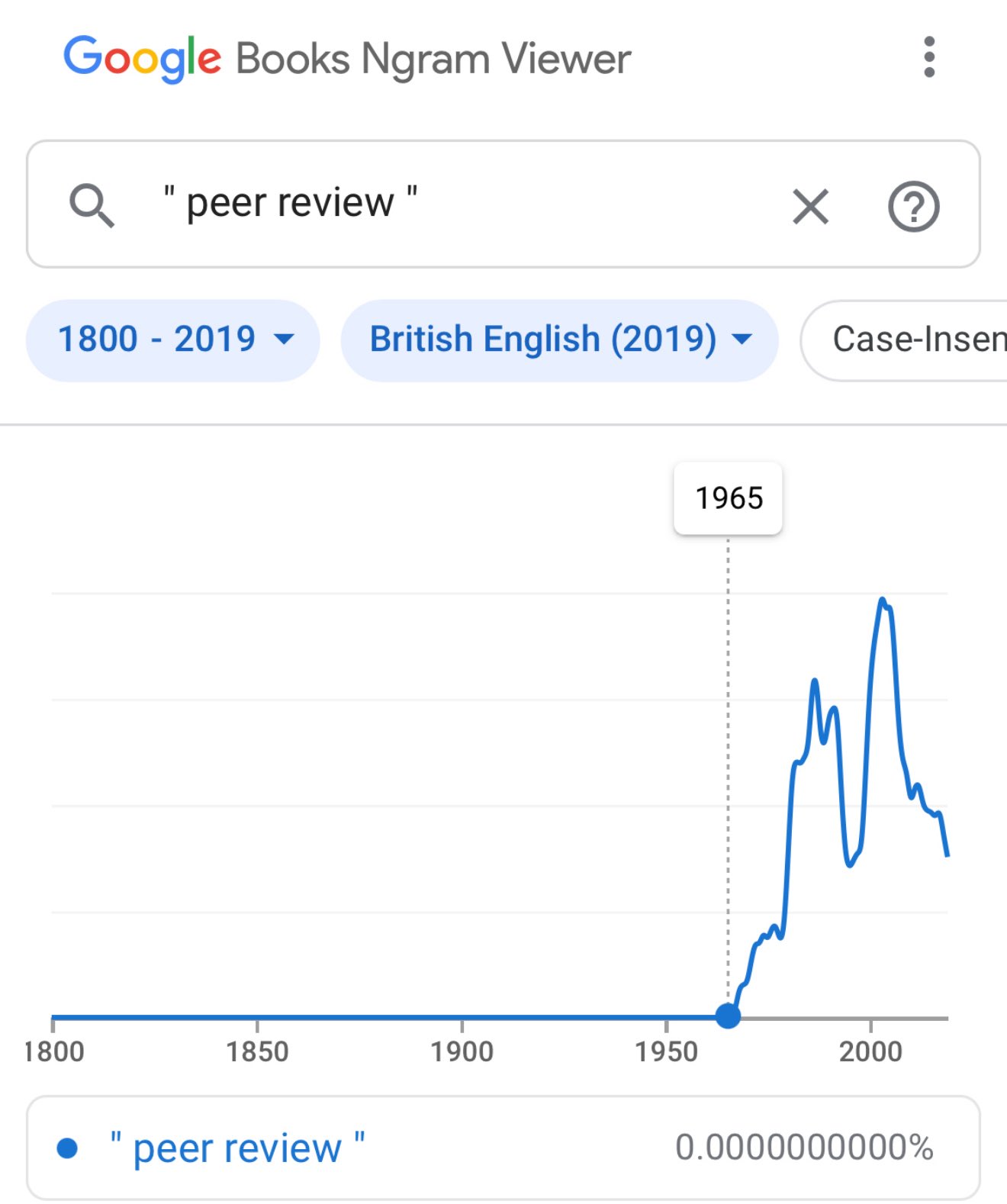Click the "peer review" search input field

[458, 204]
